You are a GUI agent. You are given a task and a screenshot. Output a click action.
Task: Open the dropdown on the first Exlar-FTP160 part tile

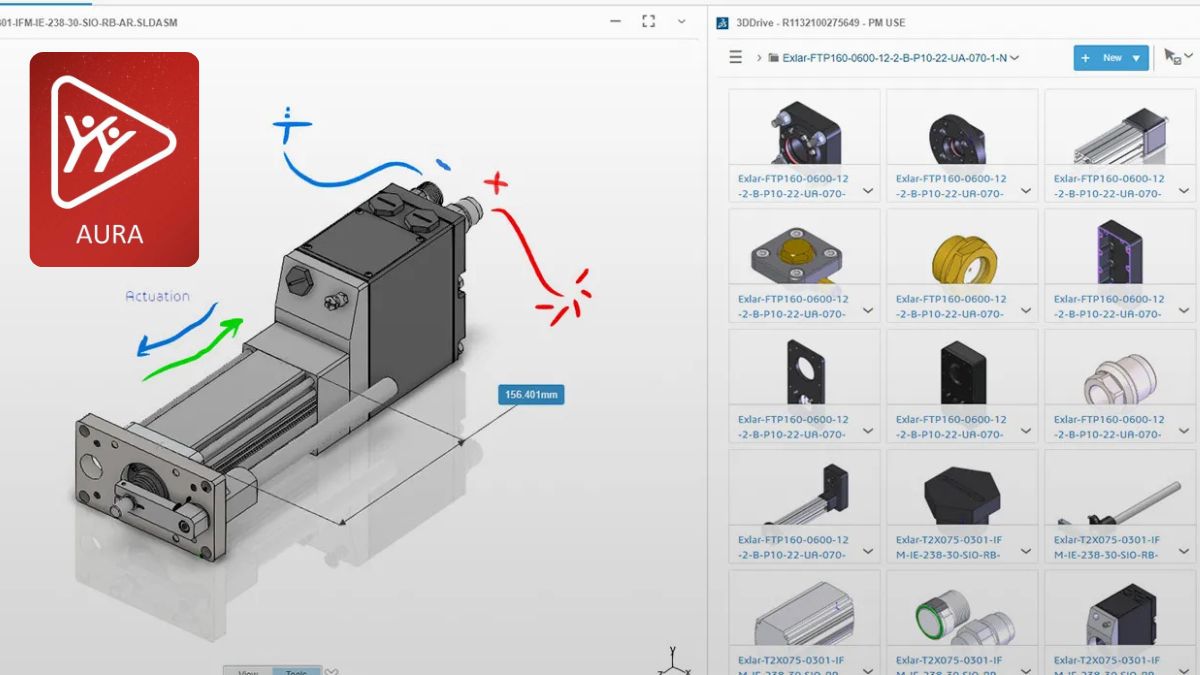pos(868,189)
